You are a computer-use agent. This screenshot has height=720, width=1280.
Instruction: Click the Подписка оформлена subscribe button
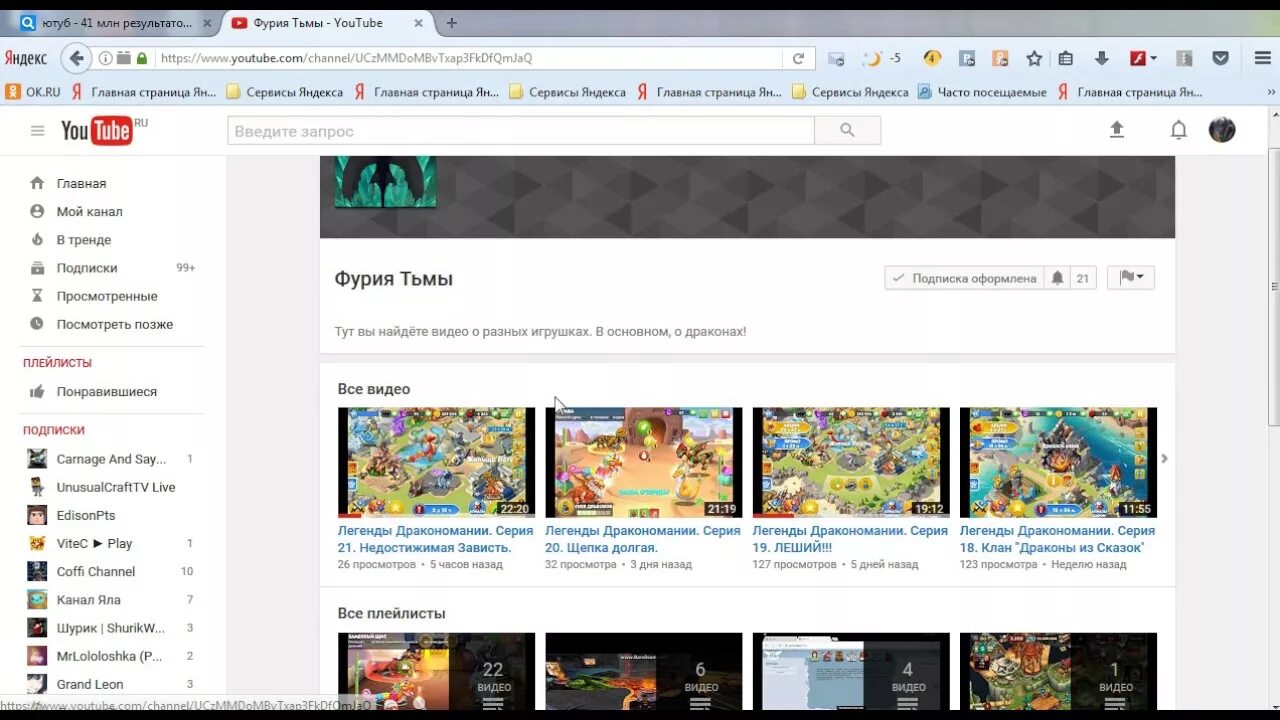964,278
